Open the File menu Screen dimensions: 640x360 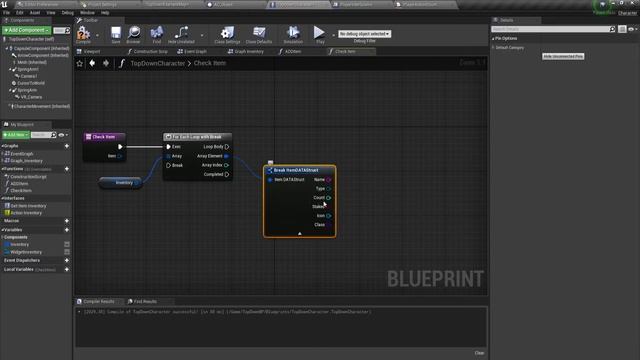(7, 13)
